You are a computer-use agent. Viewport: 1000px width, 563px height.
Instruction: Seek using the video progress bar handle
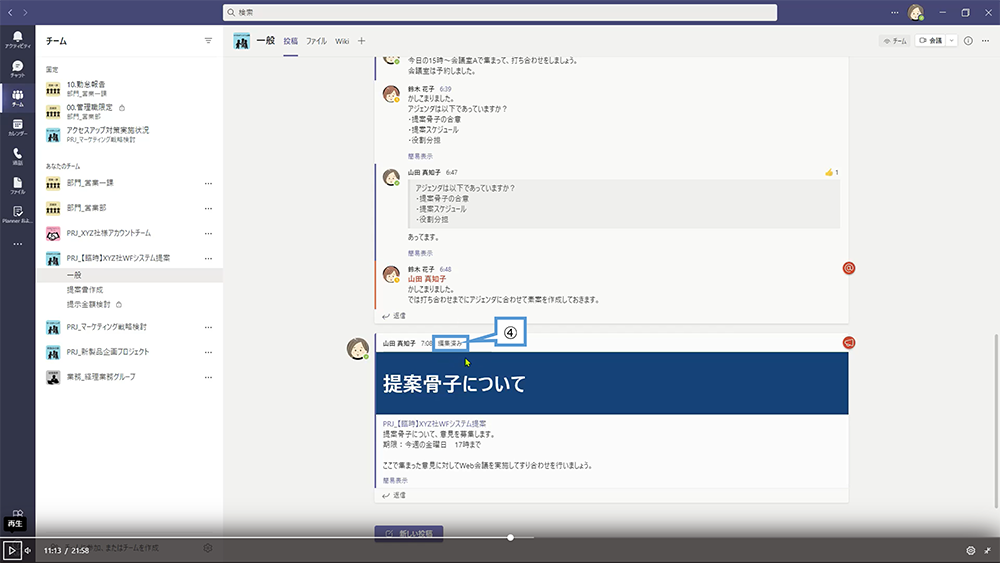click(x=510, y=537)
